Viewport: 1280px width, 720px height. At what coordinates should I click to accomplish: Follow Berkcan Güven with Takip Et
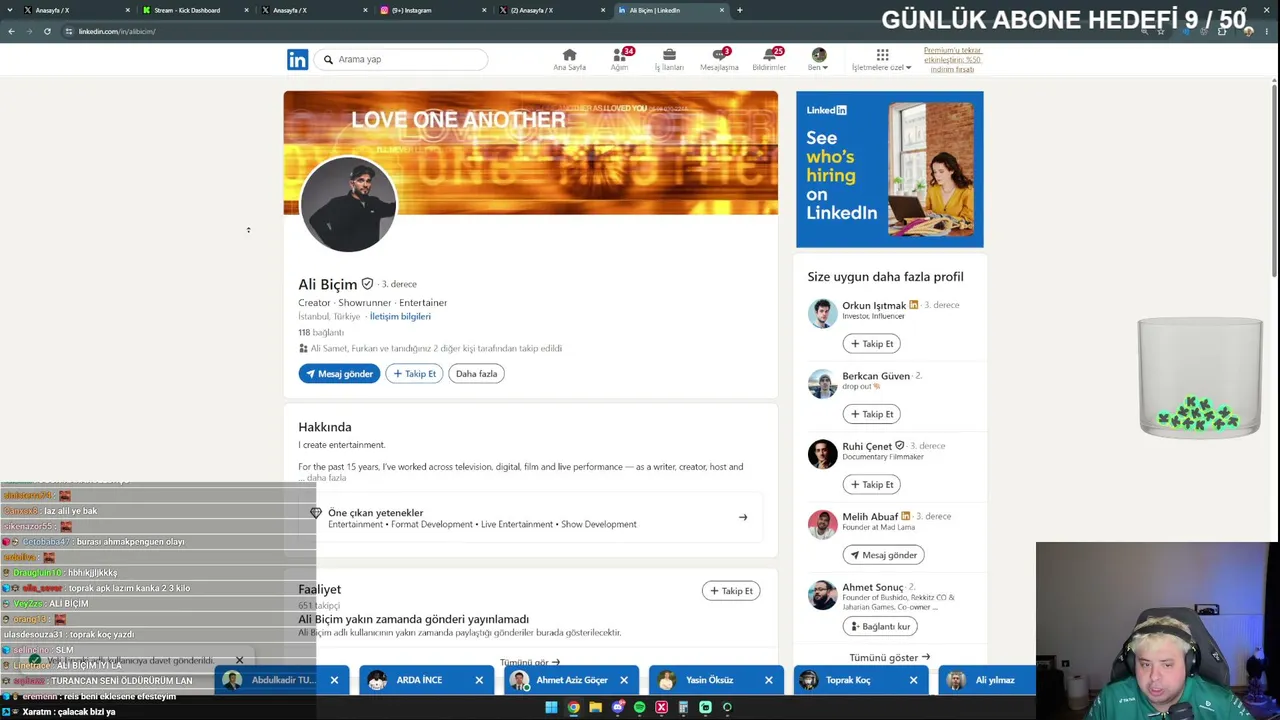tap(872, 414)
